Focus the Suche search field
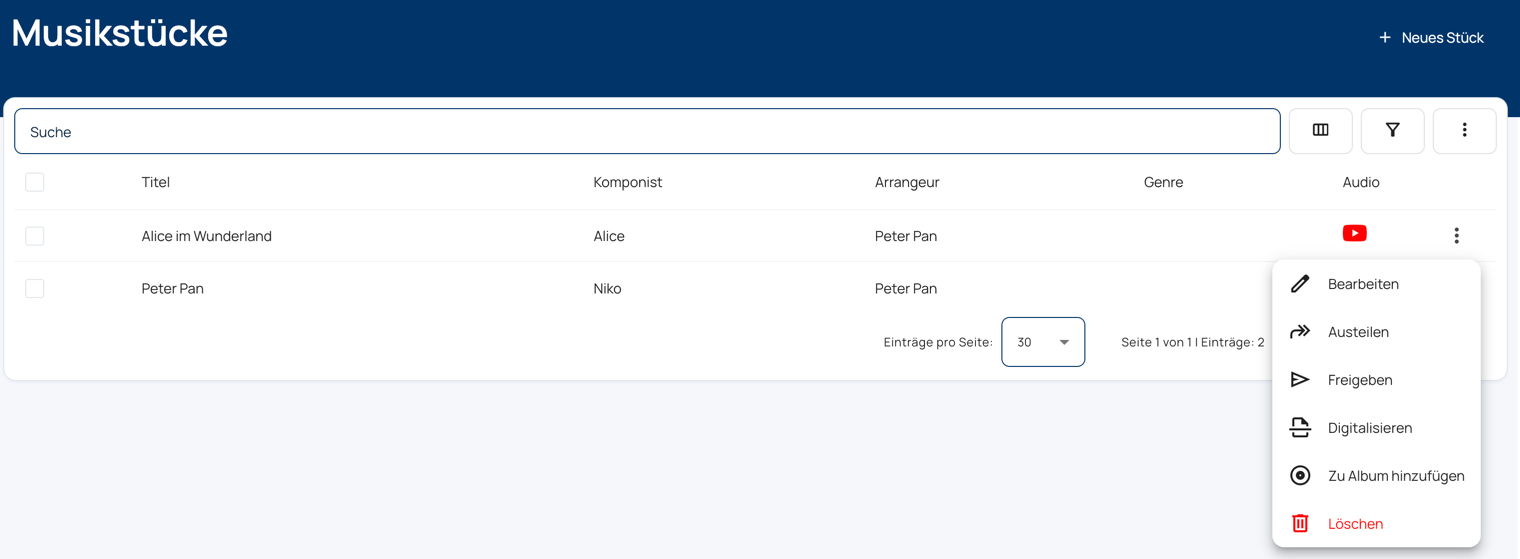This screenshot has height=559, width=1520. click(646, 132)
